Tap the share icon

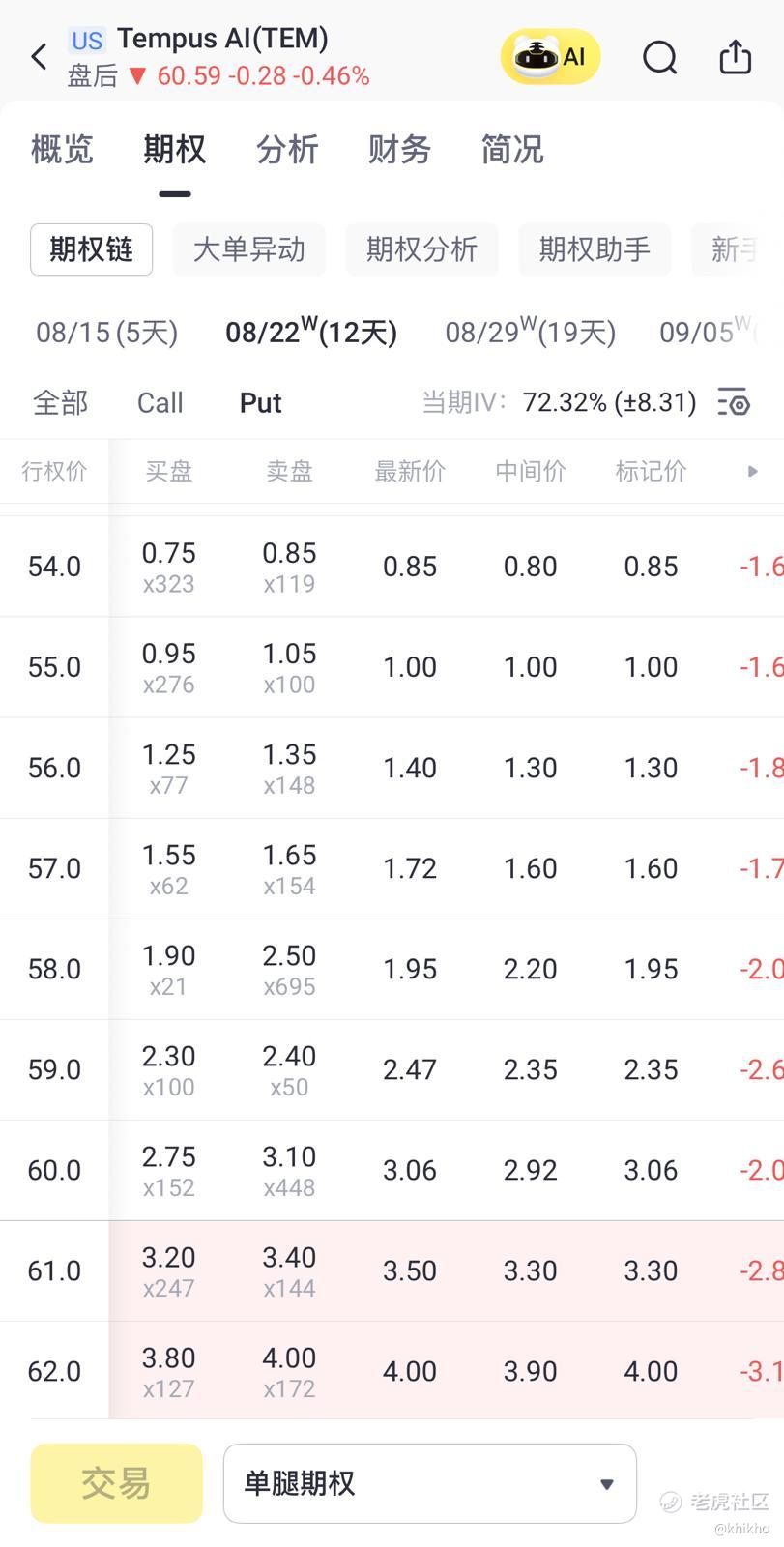click(x=735, y=57)
